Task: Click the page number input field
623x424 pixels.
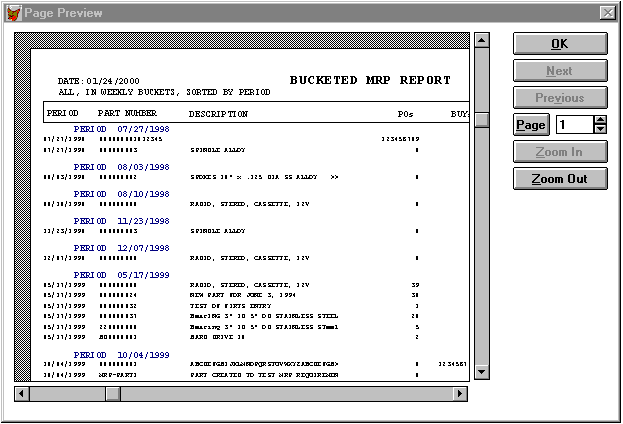Action: (575, 125)
